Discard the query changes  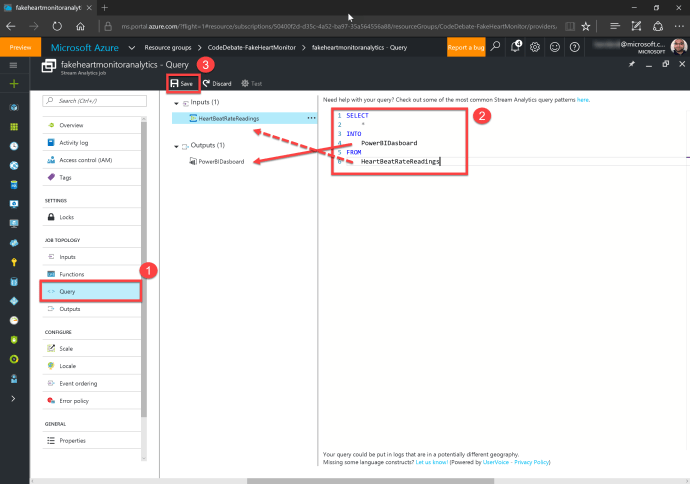[217, 84]
